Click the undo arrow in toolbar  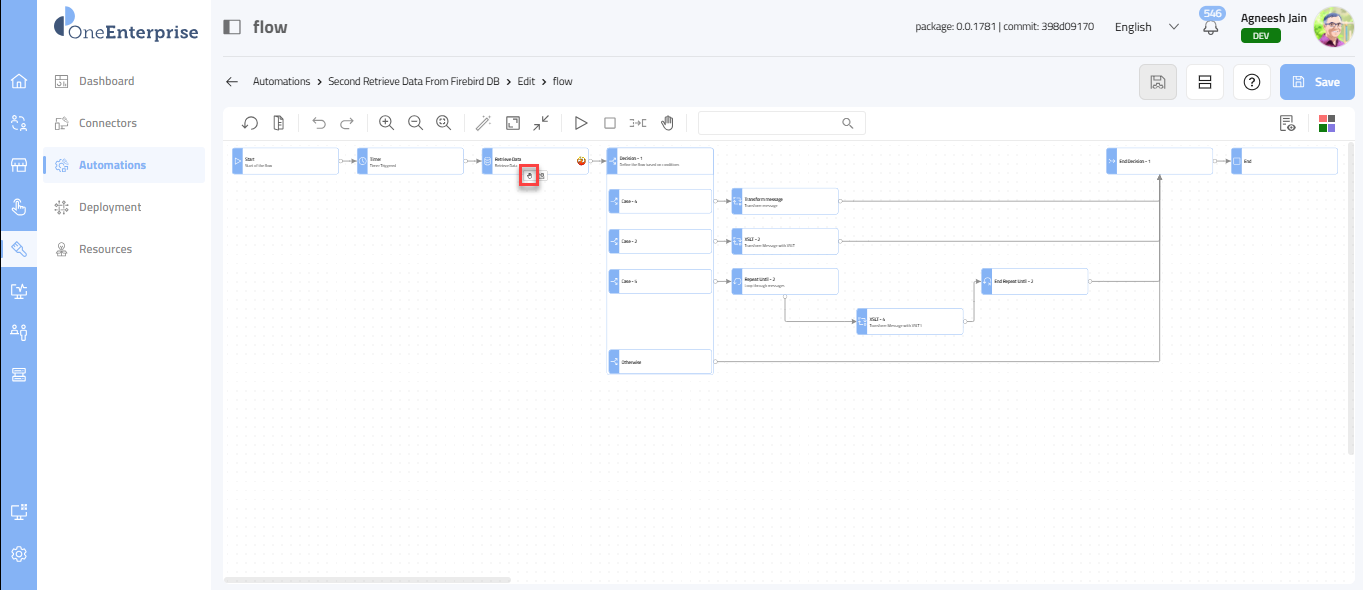click(x=319, y=123)
